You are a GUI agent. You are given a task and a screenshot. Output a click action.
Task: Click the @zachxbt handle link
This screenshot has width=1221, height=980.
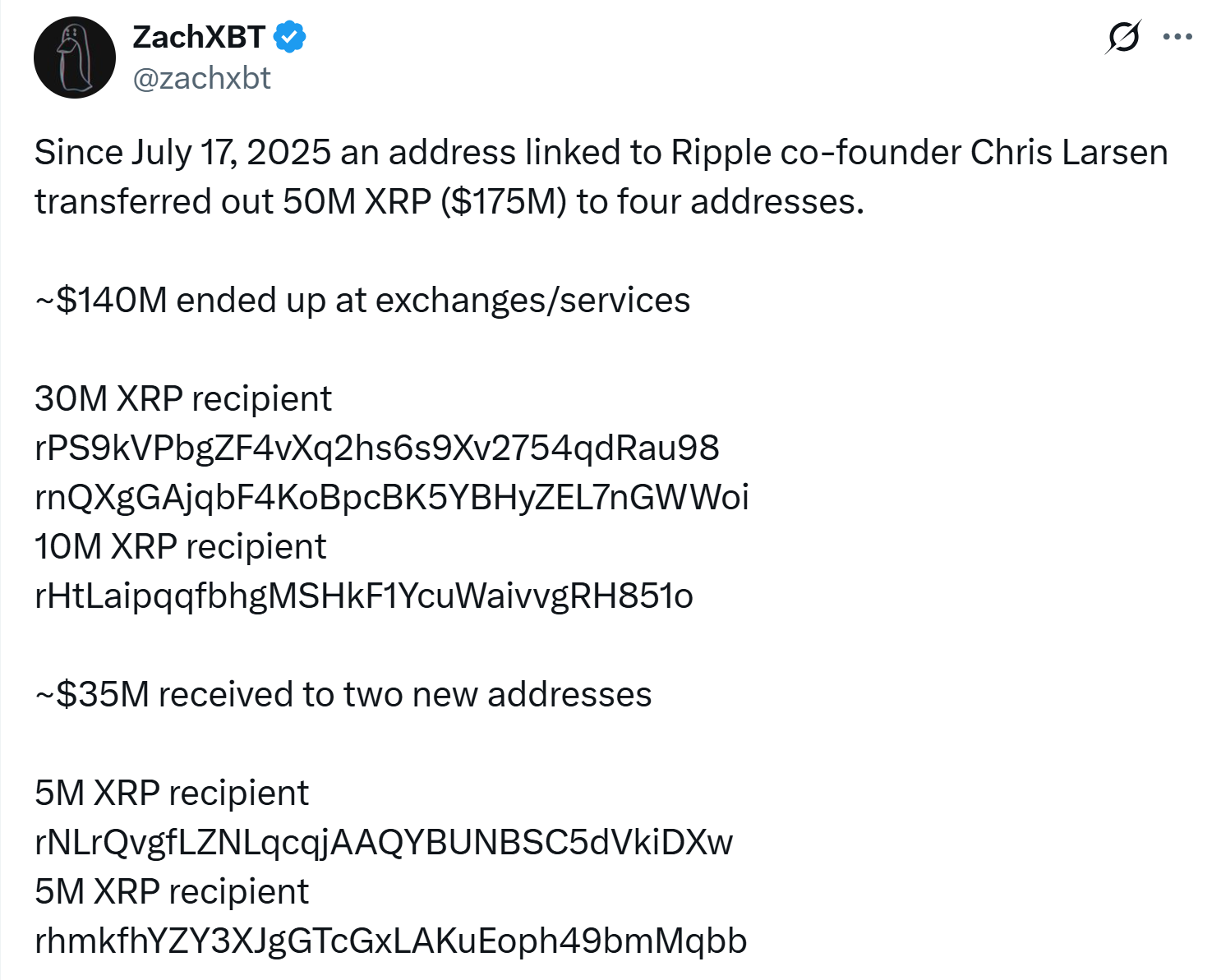[201, 78]
